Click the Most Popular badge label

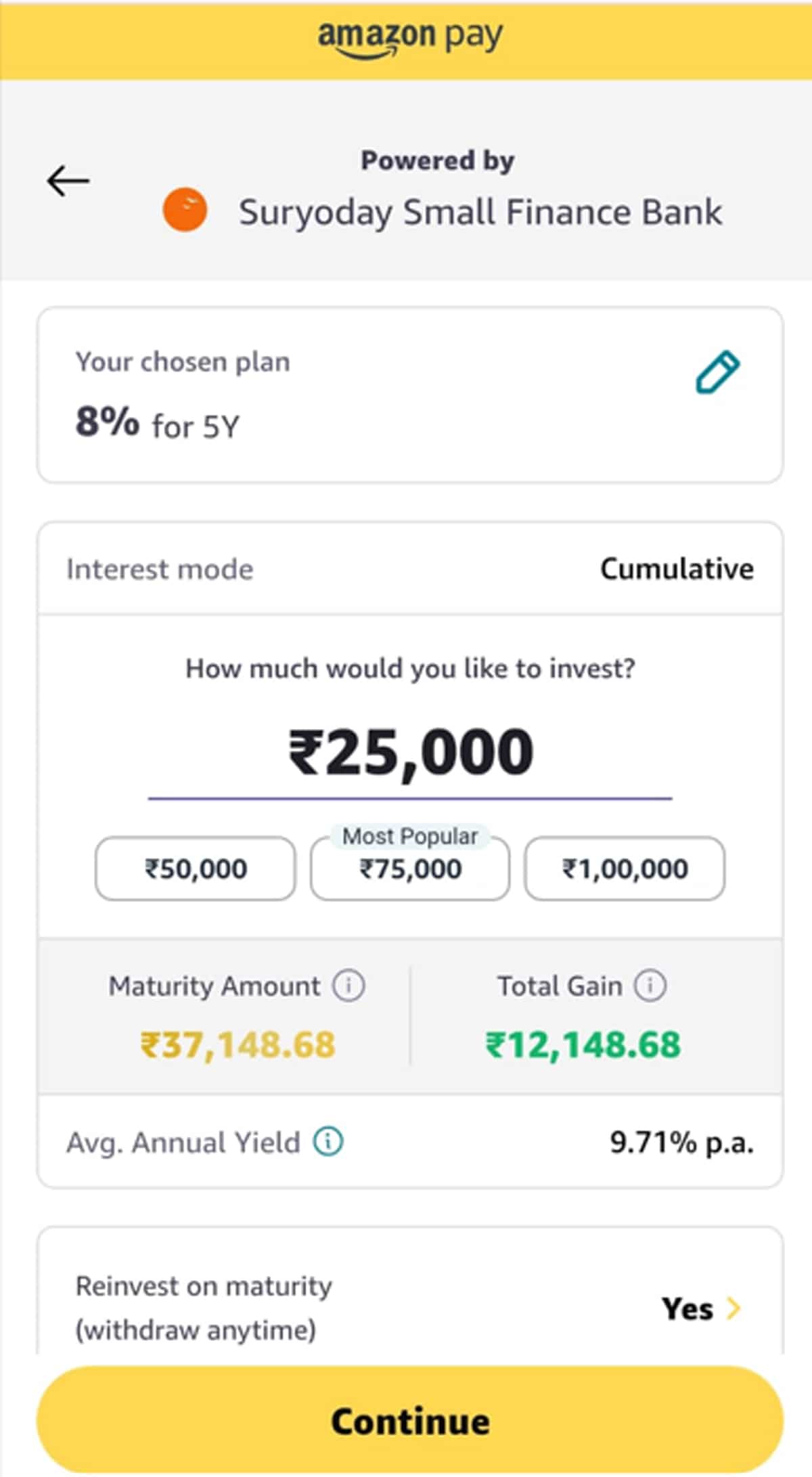click(x=410, y=837)
